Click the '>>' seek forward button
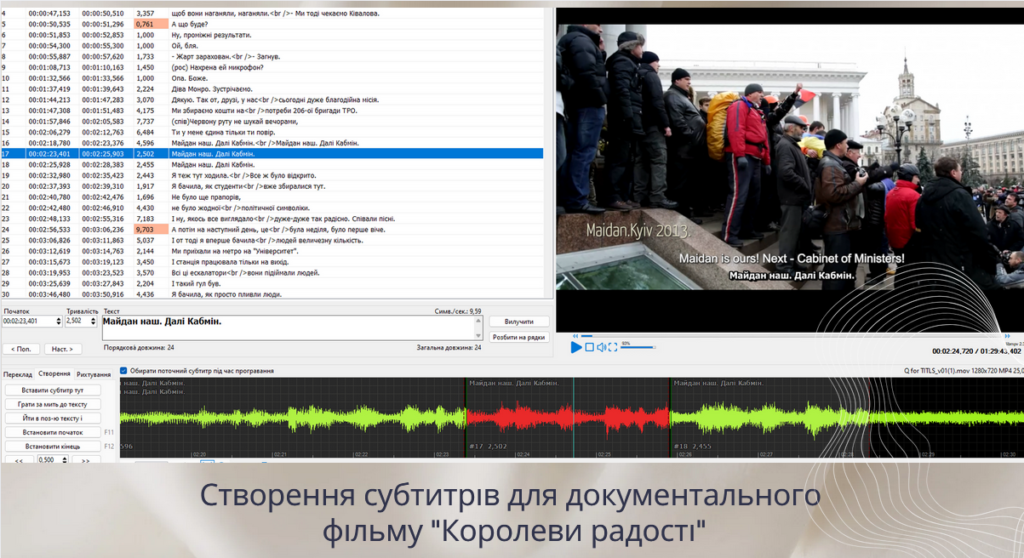Screen dimensions: 1024x558 tap(86, 460)
